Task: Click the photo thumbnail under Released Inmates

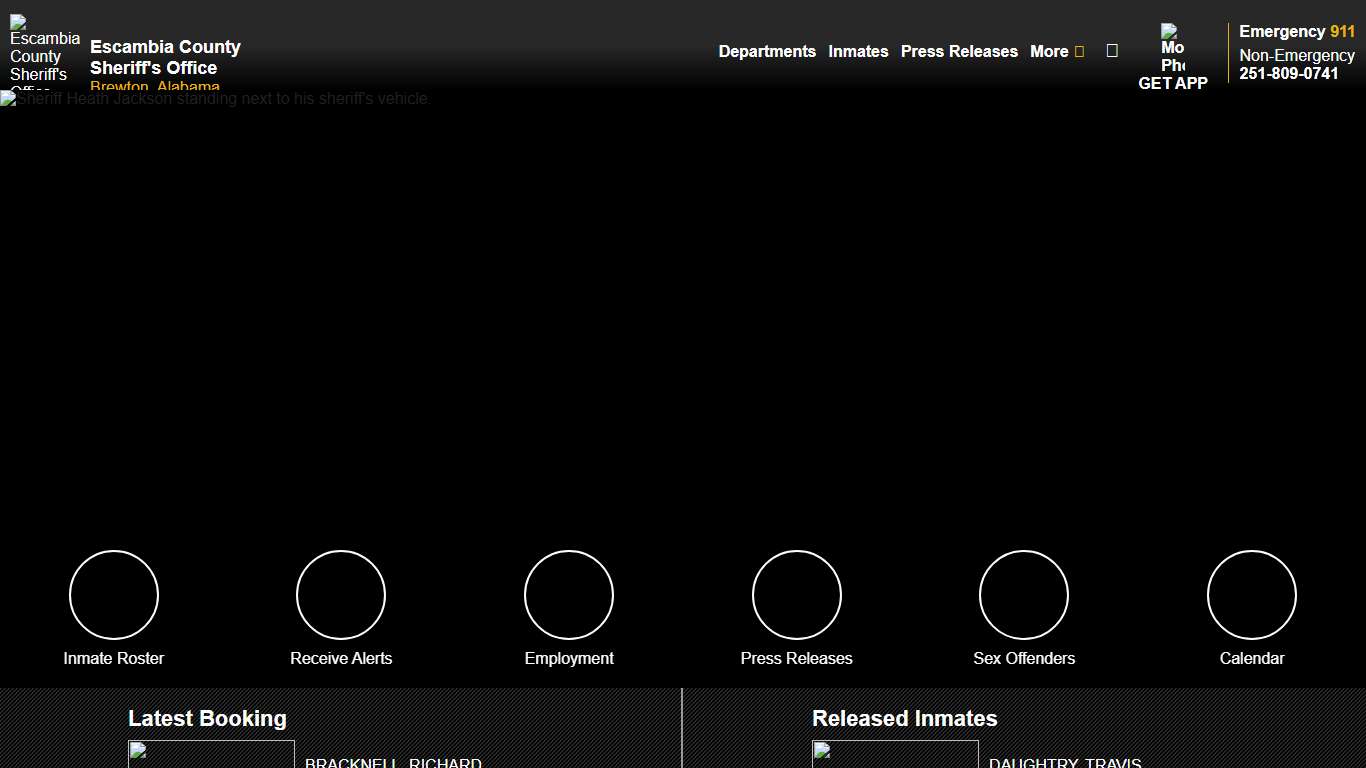Action: click(x=895, y=754)
